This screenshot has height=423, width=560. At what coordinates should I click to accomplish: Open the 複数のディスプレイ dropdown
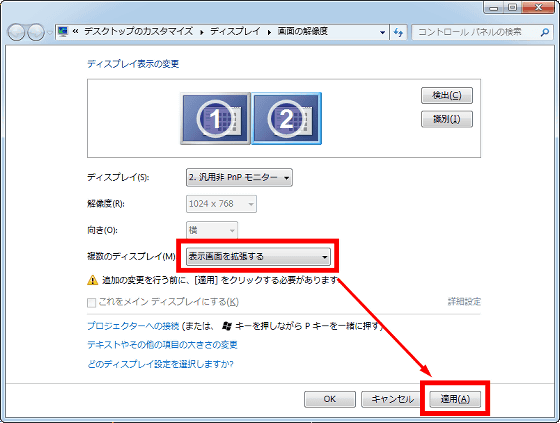258,257
